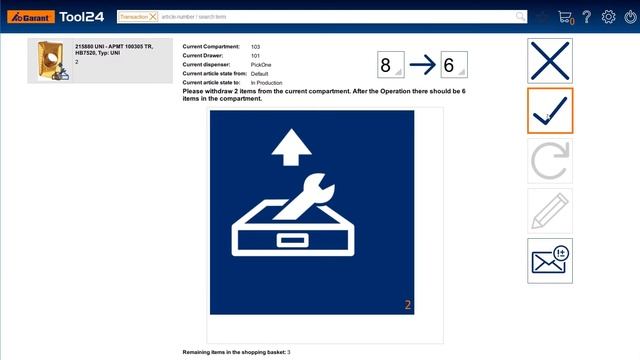Cancel the withdrawal with the X button
This screenshot has height=360, width=640.
[x=550, y=61]
